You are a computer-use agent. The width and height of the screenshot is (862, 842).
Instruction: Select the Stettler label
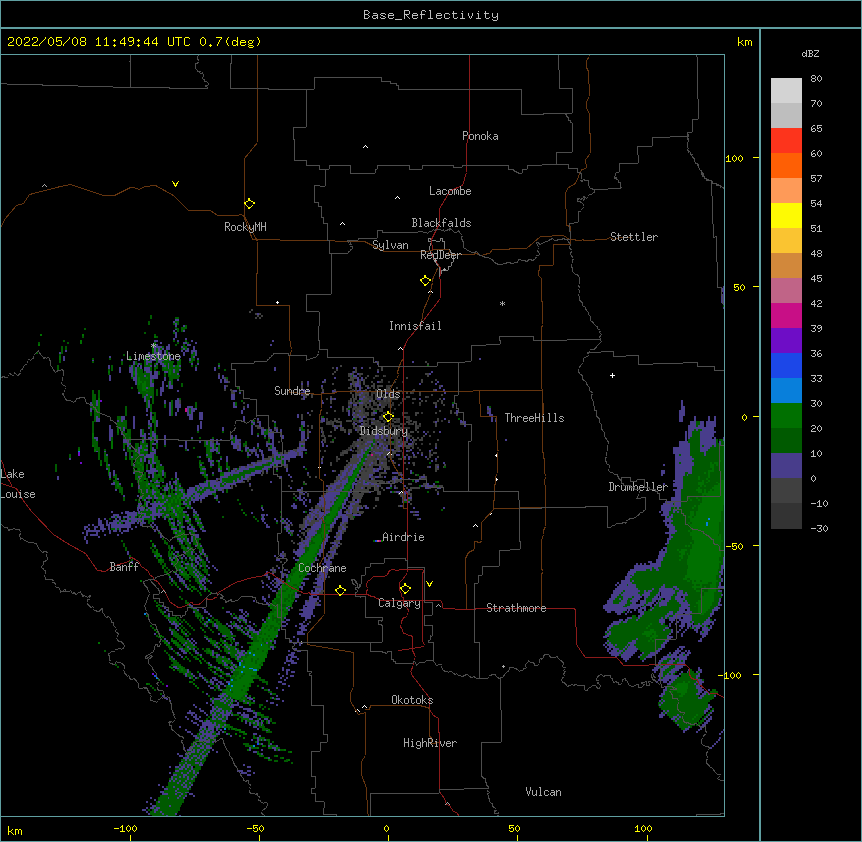coord(634,237)
